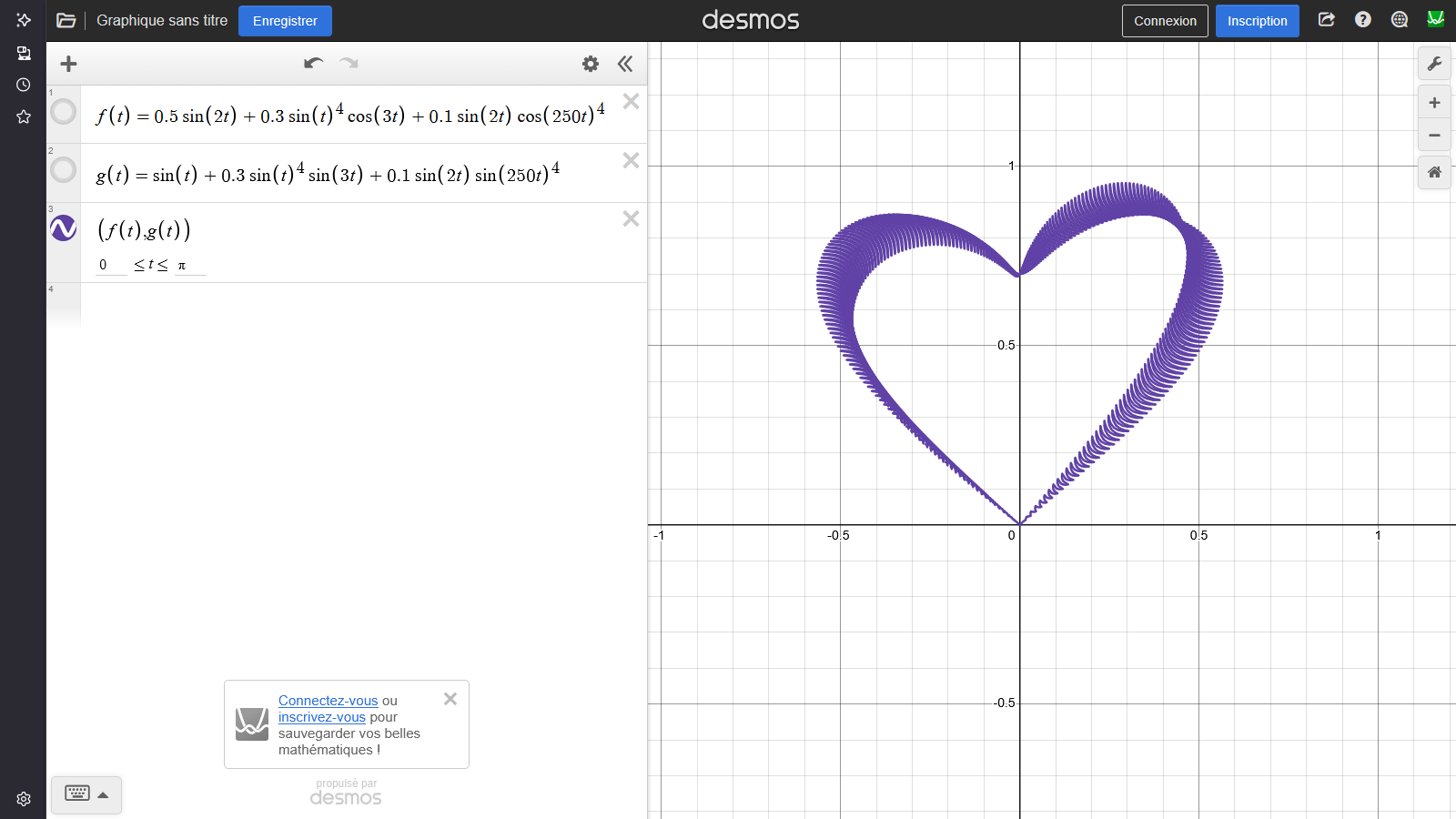Undo the last expression edit
This screenshot has width=1456, height=819.
pyautogui.click(x=313, y=63)
